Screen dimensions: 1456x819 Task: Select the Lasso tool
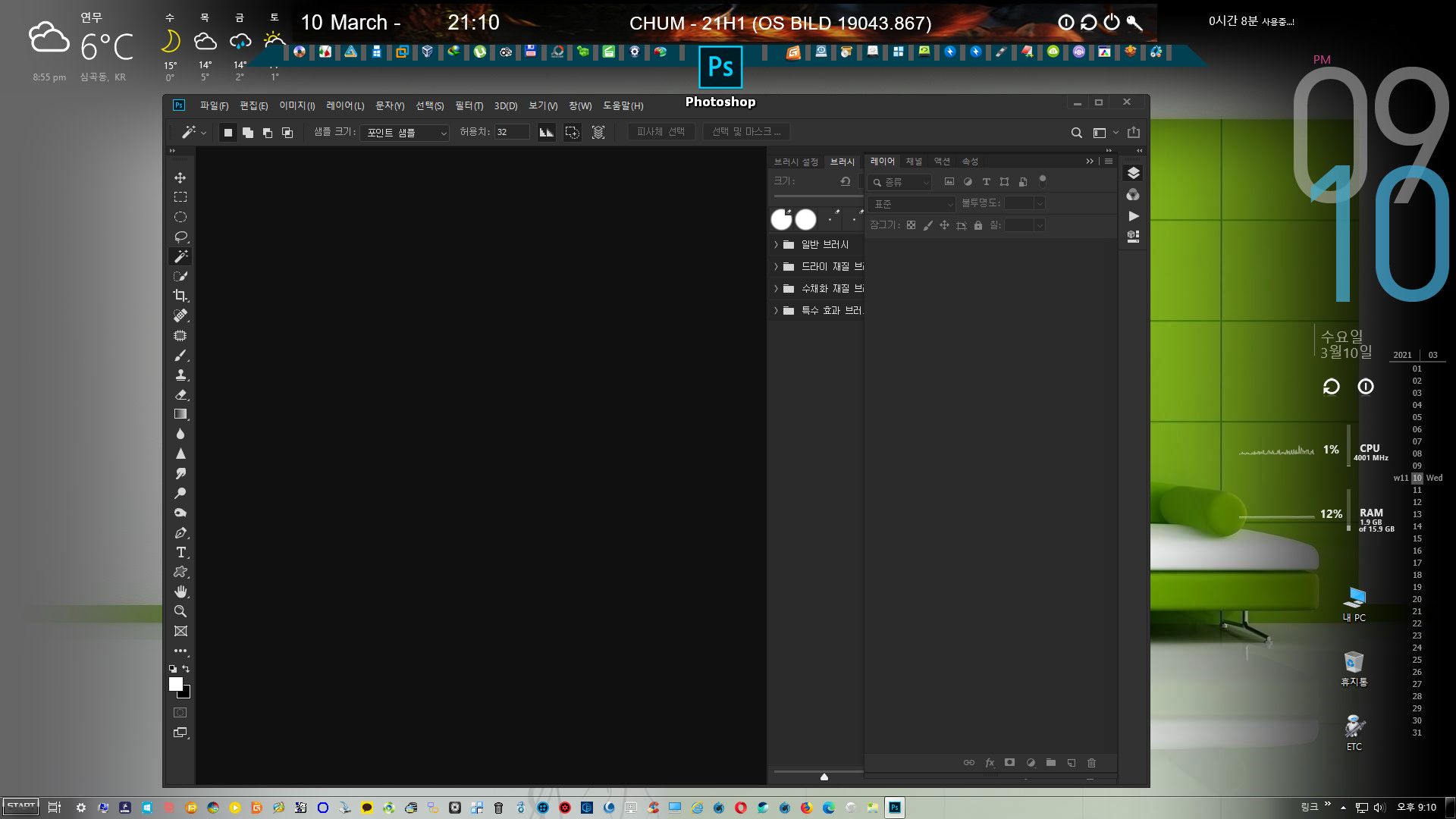coord(180,237)
